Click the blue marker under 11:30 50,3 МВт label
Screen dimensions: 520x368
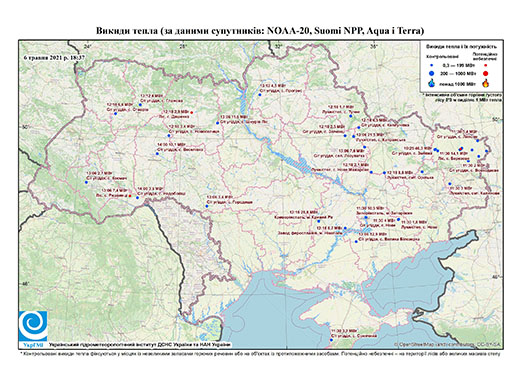tap(366, 218)
